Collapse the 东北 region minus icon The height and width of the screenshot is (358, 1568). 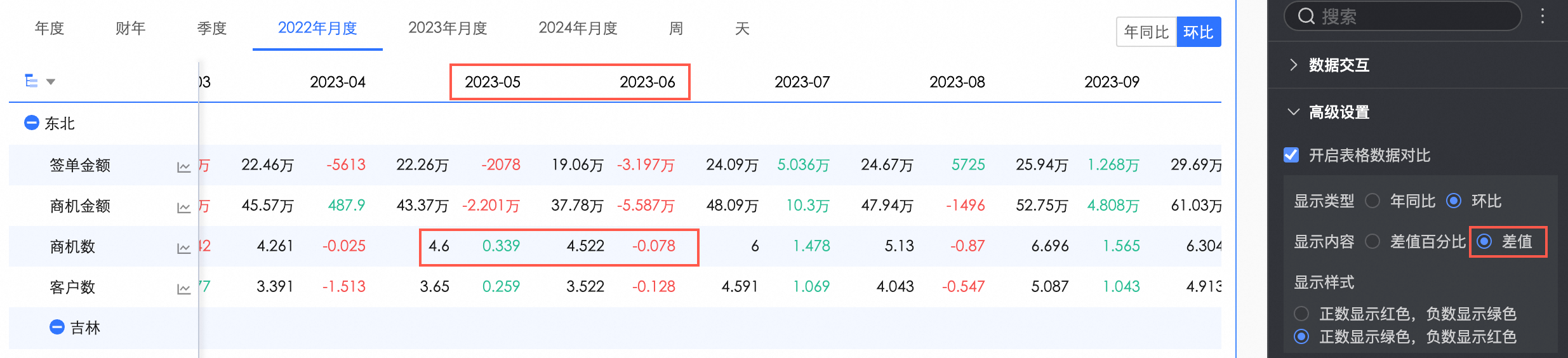pyautogui.click(x=32, y=123)
